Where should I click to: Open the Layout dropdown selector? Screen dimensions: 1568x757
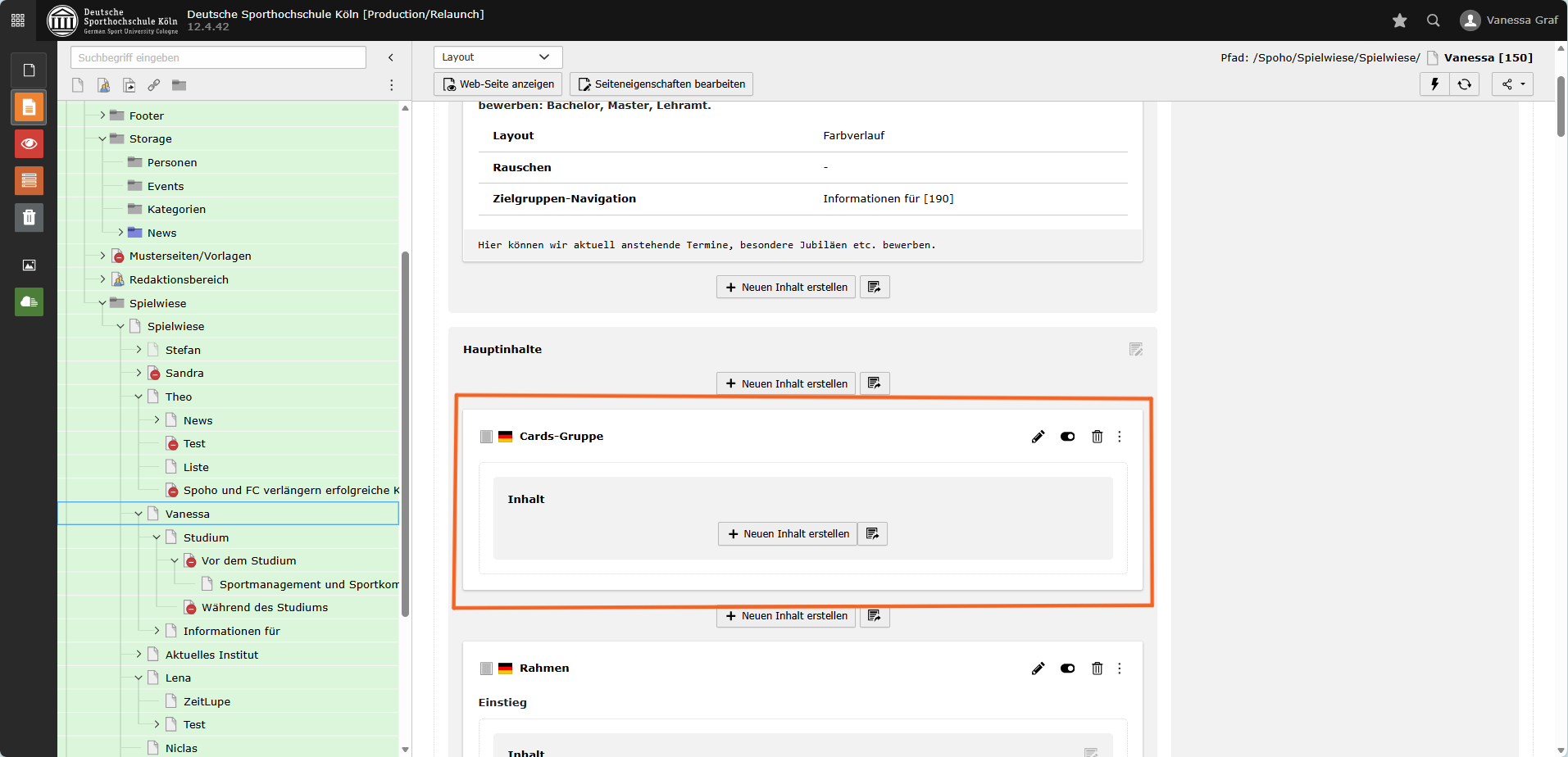tap(497, 57)
